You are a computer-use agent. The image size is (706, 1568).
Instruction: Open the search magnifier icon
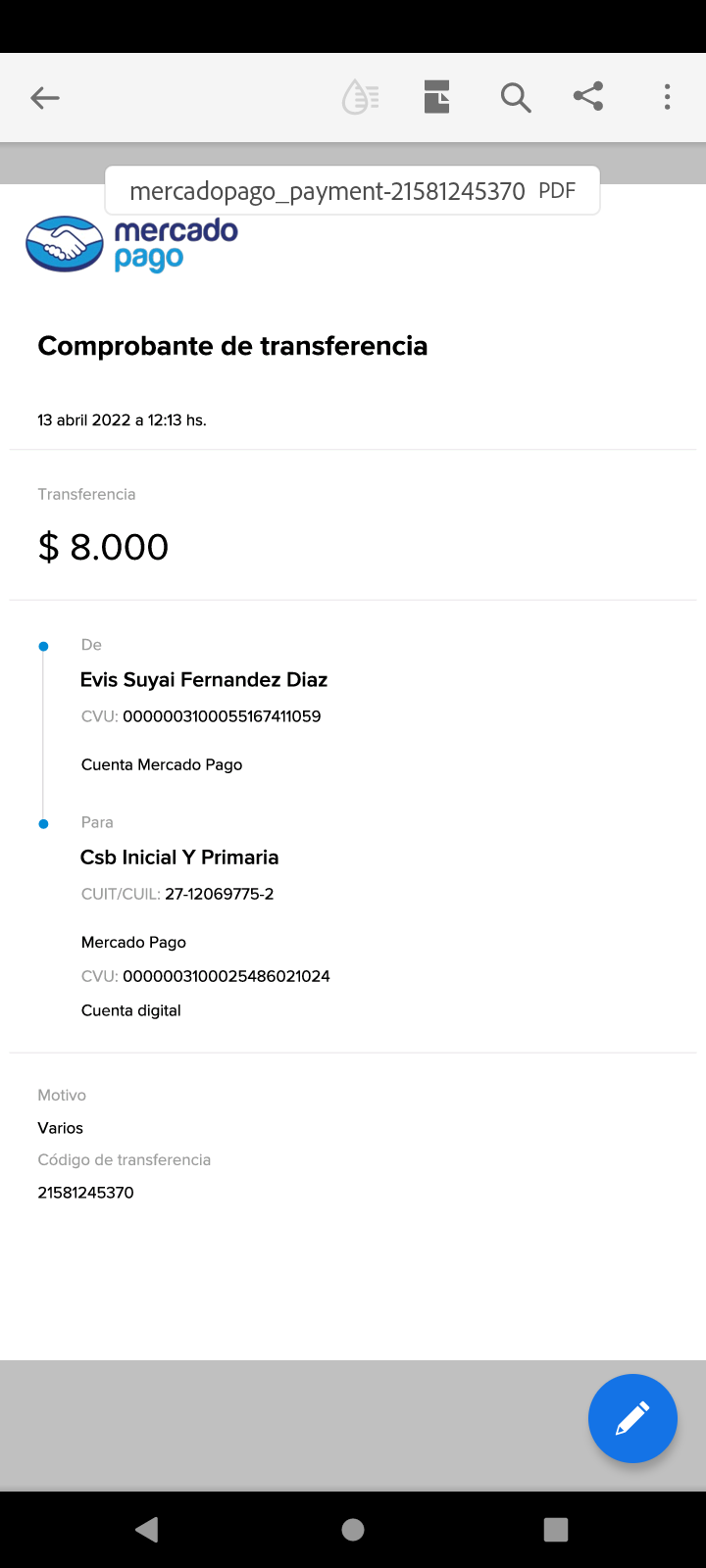tap(515, 98)
